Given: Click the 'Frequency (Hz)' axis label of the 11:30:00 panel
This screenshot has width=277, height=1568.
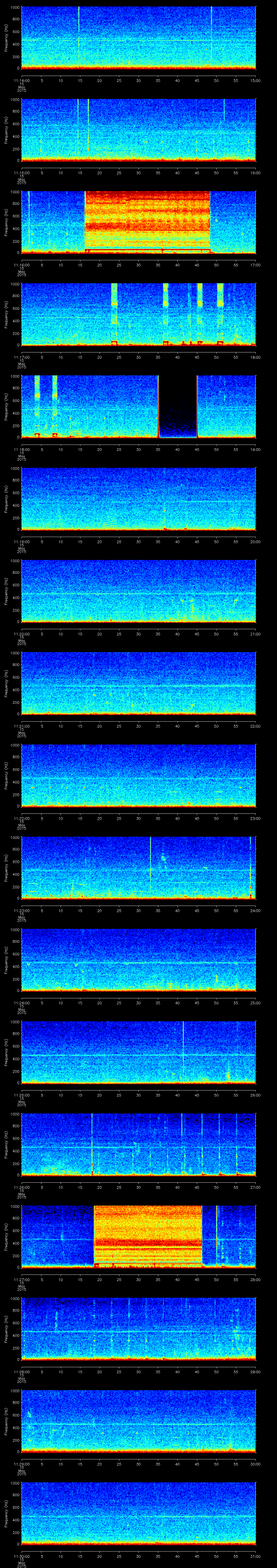Looking at the screenshot, I should click(6, 1513).
